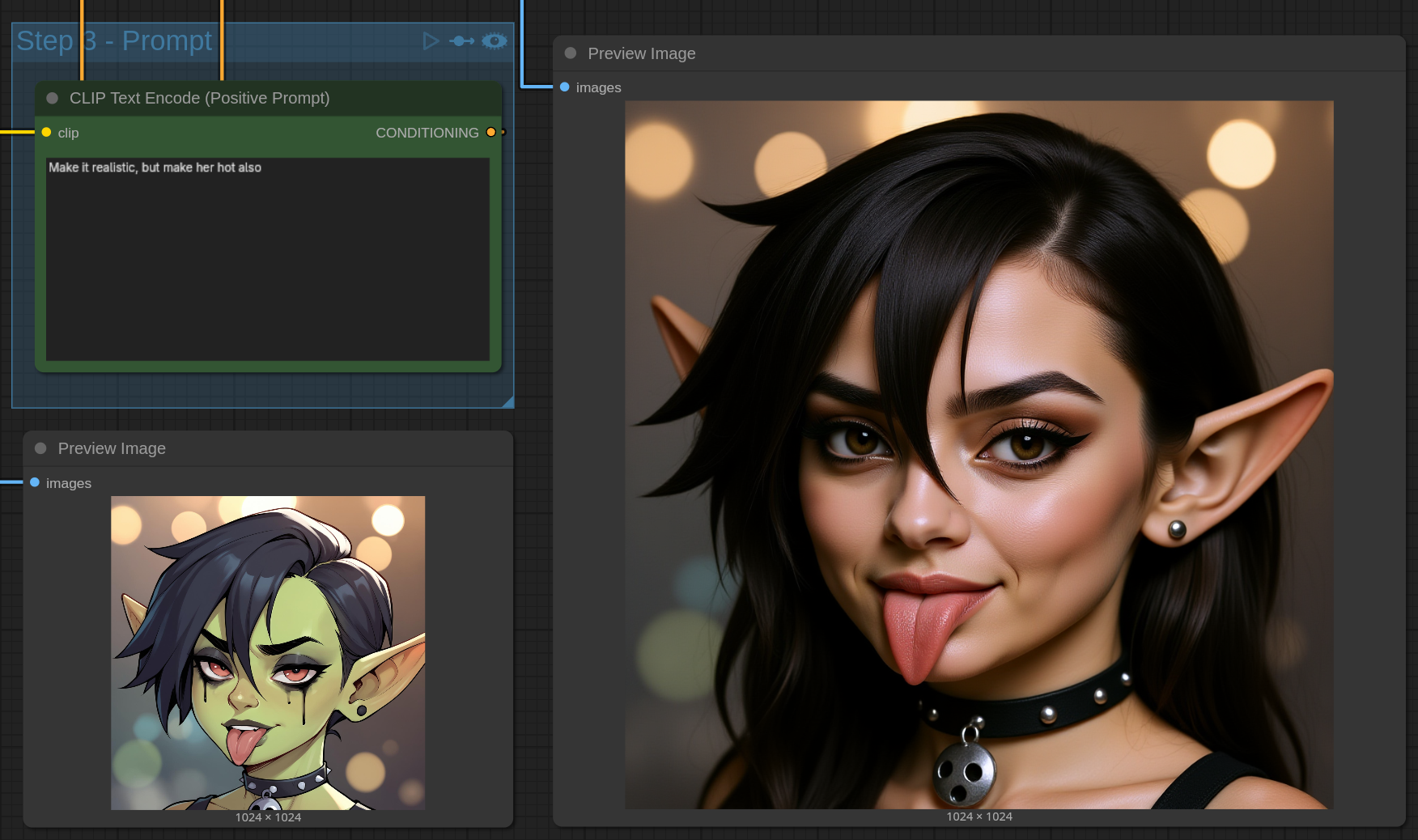The height and width of the screenshot is (840, 1418).
Task: Click into the positive prompt text box
Action: pyautogui.click(x=268, y=259)
